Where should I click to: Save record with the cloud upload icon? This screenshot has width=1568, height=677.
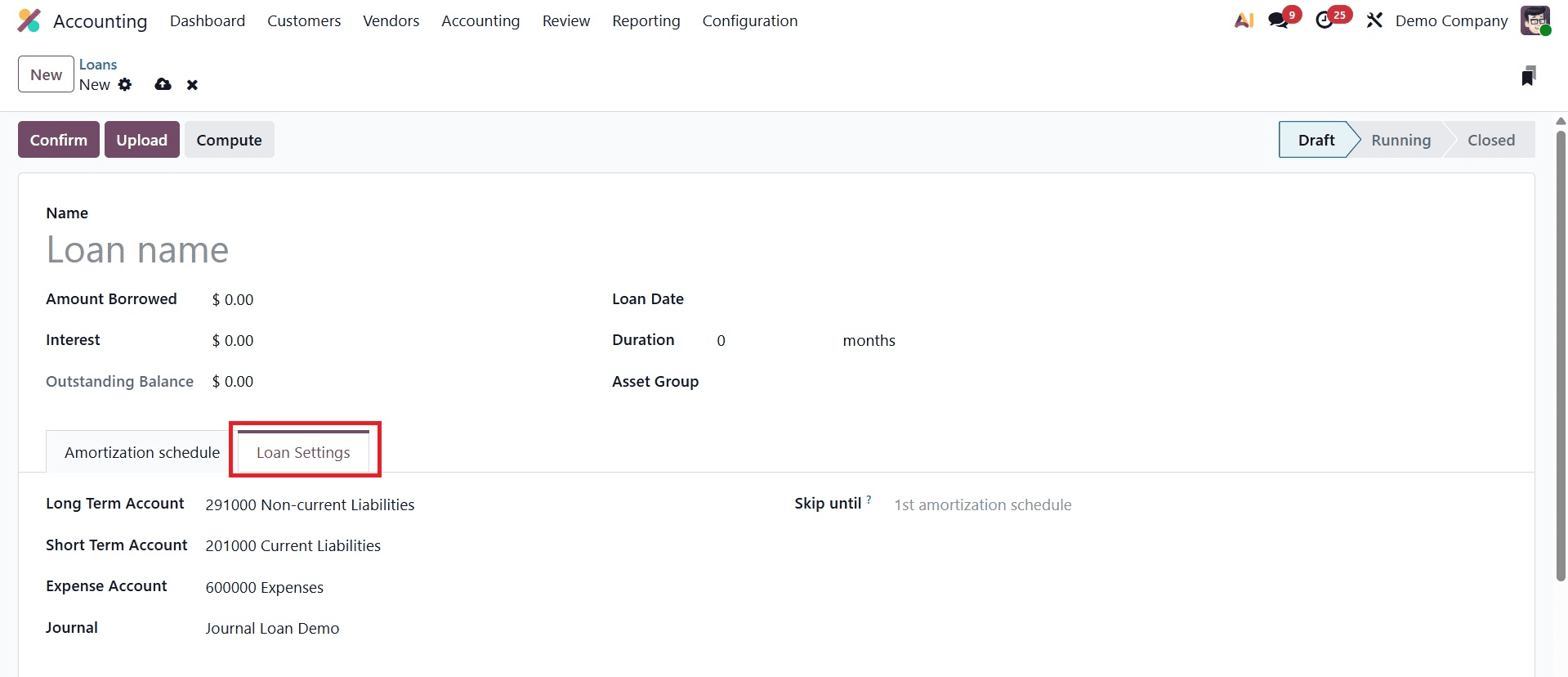point(163,84)
